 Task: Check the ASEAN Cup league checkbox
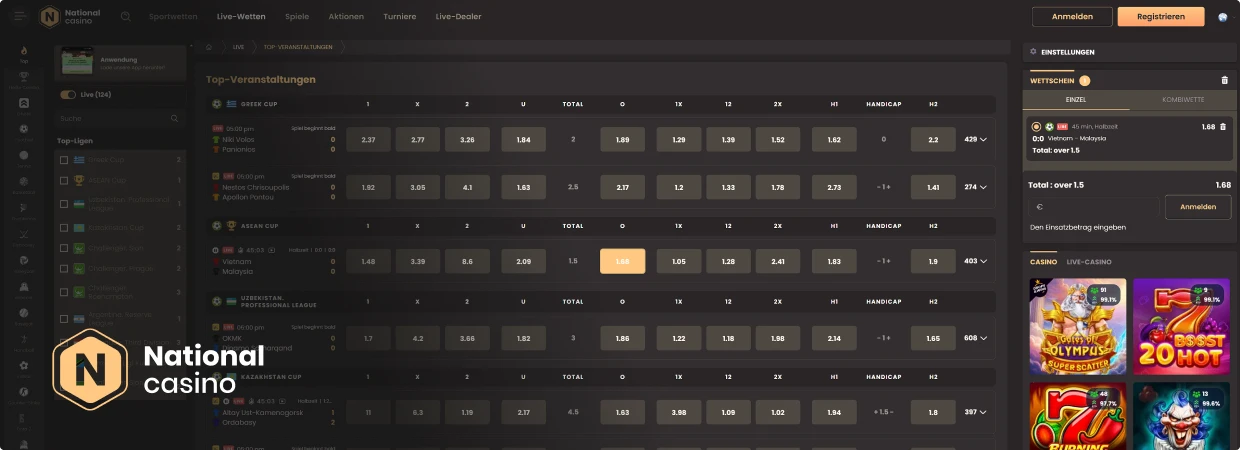pos(64,181)
